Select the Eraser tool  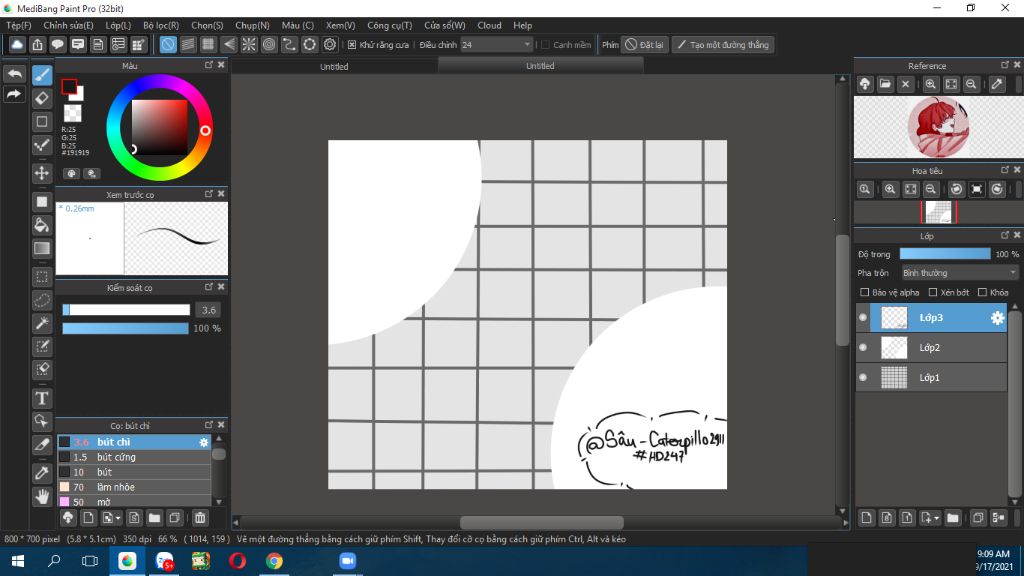coord(42,98)
